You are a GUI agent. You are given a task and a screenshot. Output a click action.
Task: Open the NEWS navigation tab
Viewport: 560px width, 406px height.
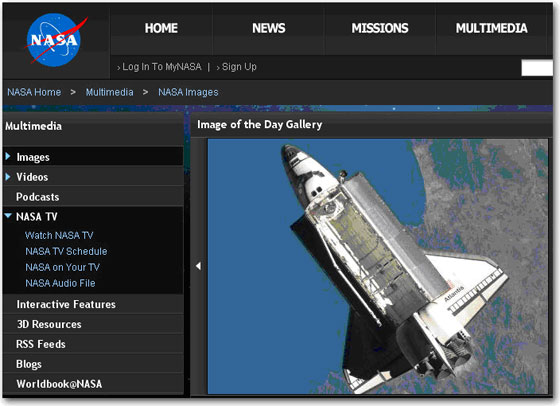coord(269,28)
